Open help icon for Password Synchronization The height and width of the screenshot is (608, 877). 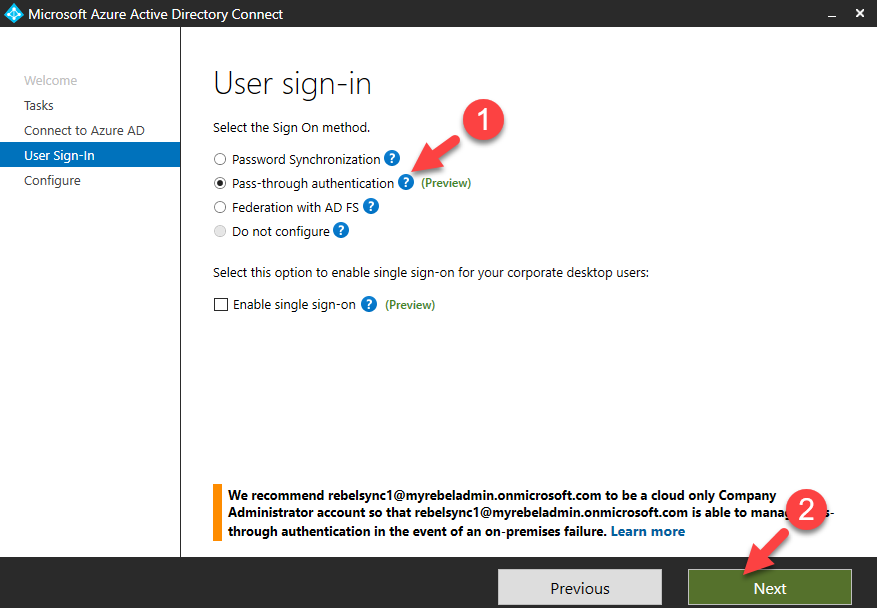(x=392, y=158)
